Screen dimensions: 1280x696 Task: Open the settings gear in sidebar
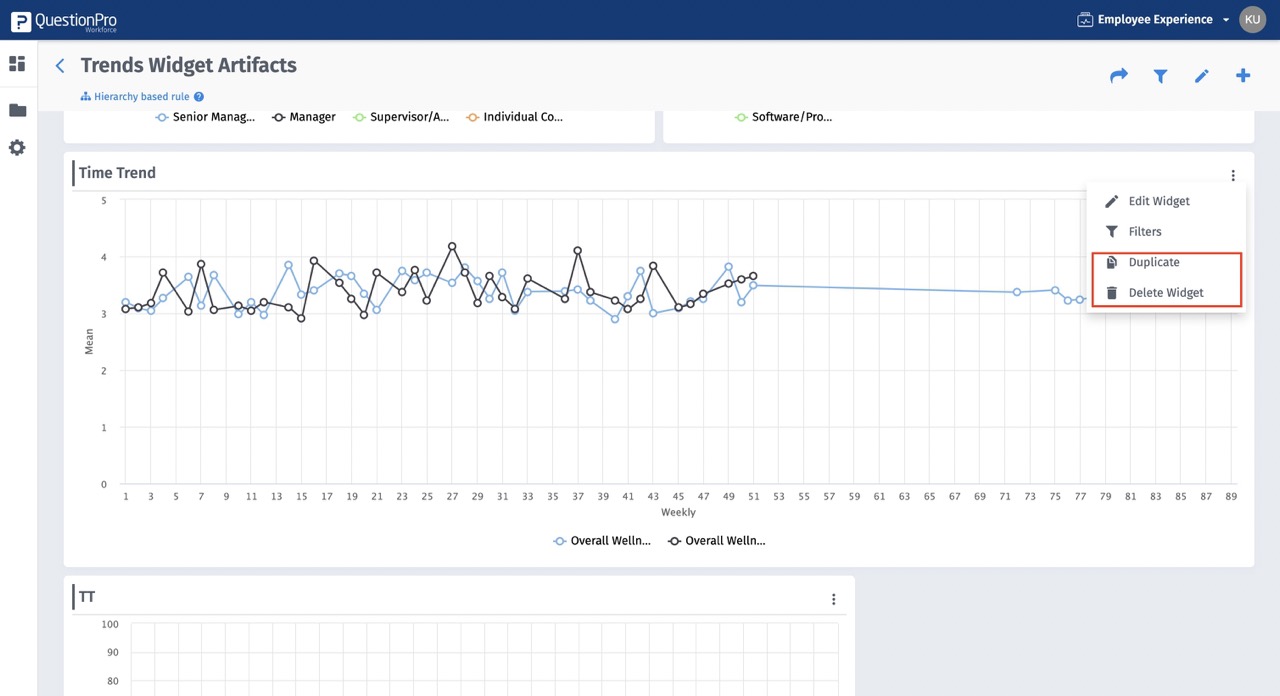pyautogui.click(x=17, y=148)
